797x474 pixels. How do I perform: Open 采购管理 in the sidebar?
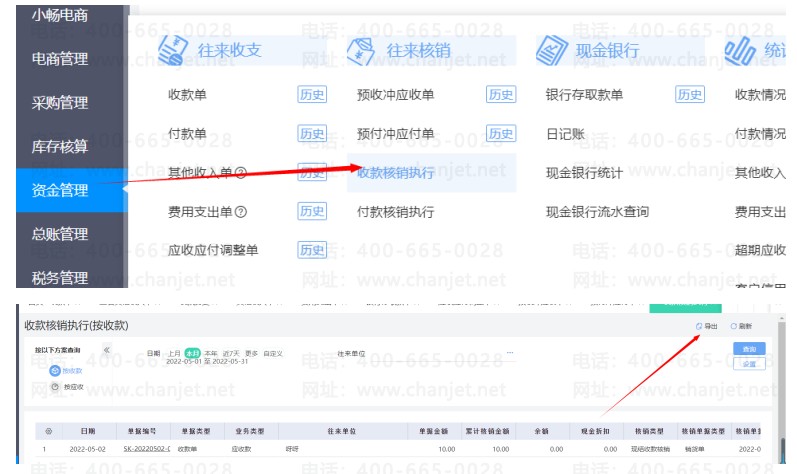(60, 103)
